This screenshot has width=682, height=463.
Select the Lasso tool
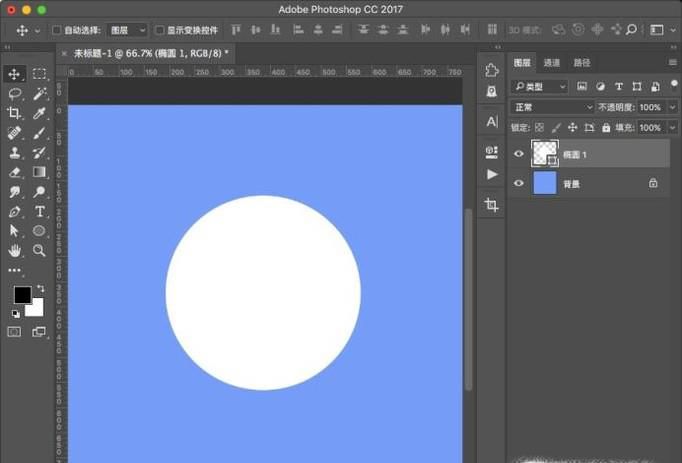pos(15,93)
